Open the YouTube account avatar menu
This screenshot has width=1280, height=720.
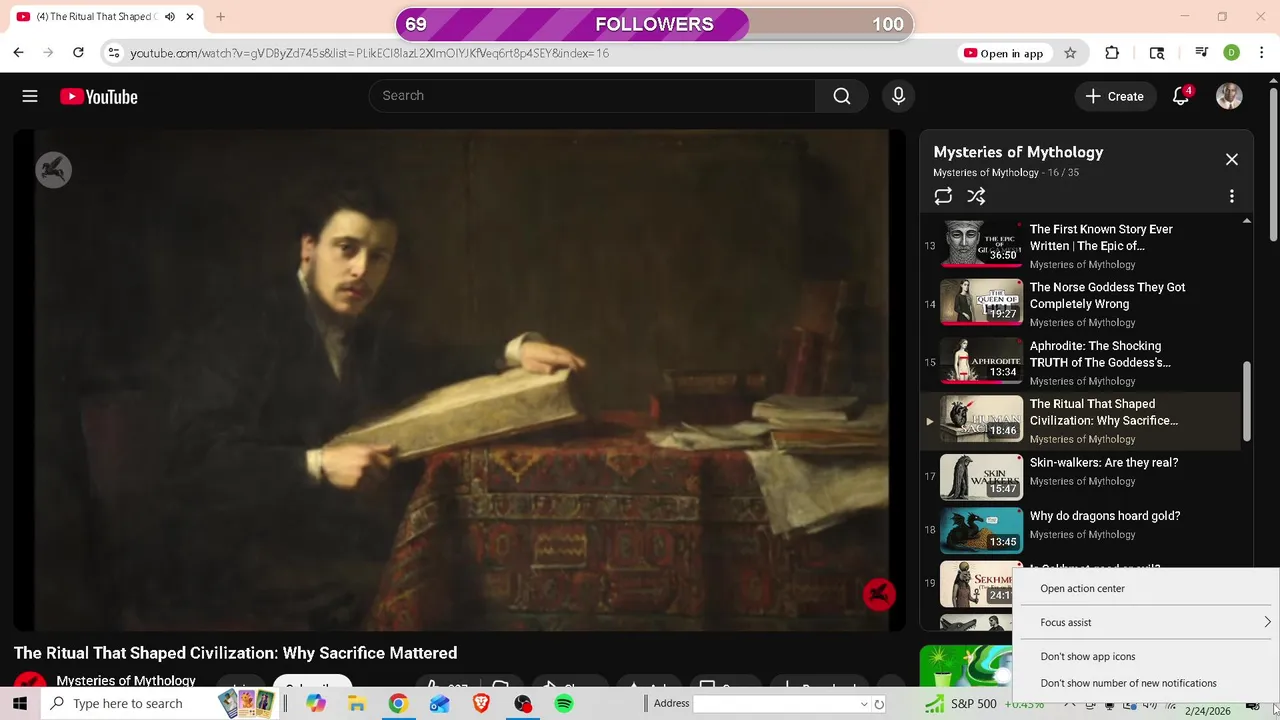[x=1229, y=96]
